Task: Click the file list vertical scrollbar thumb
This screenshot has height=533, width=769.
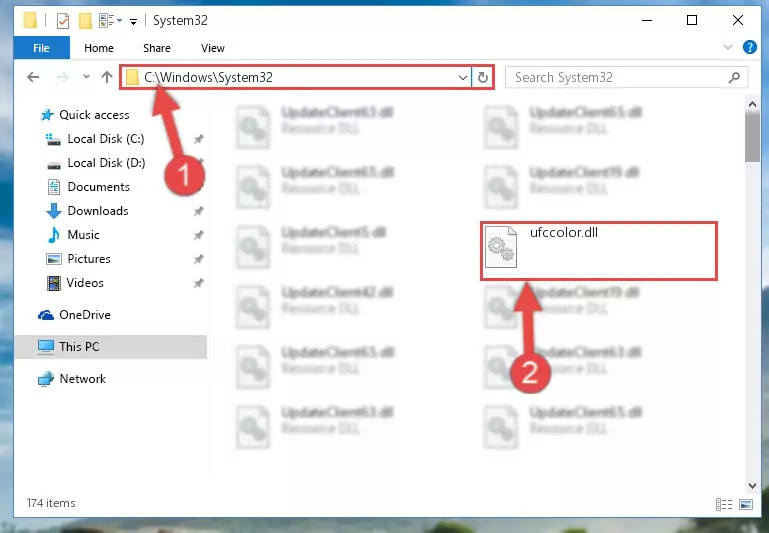Action: click(x=752, y=137)
